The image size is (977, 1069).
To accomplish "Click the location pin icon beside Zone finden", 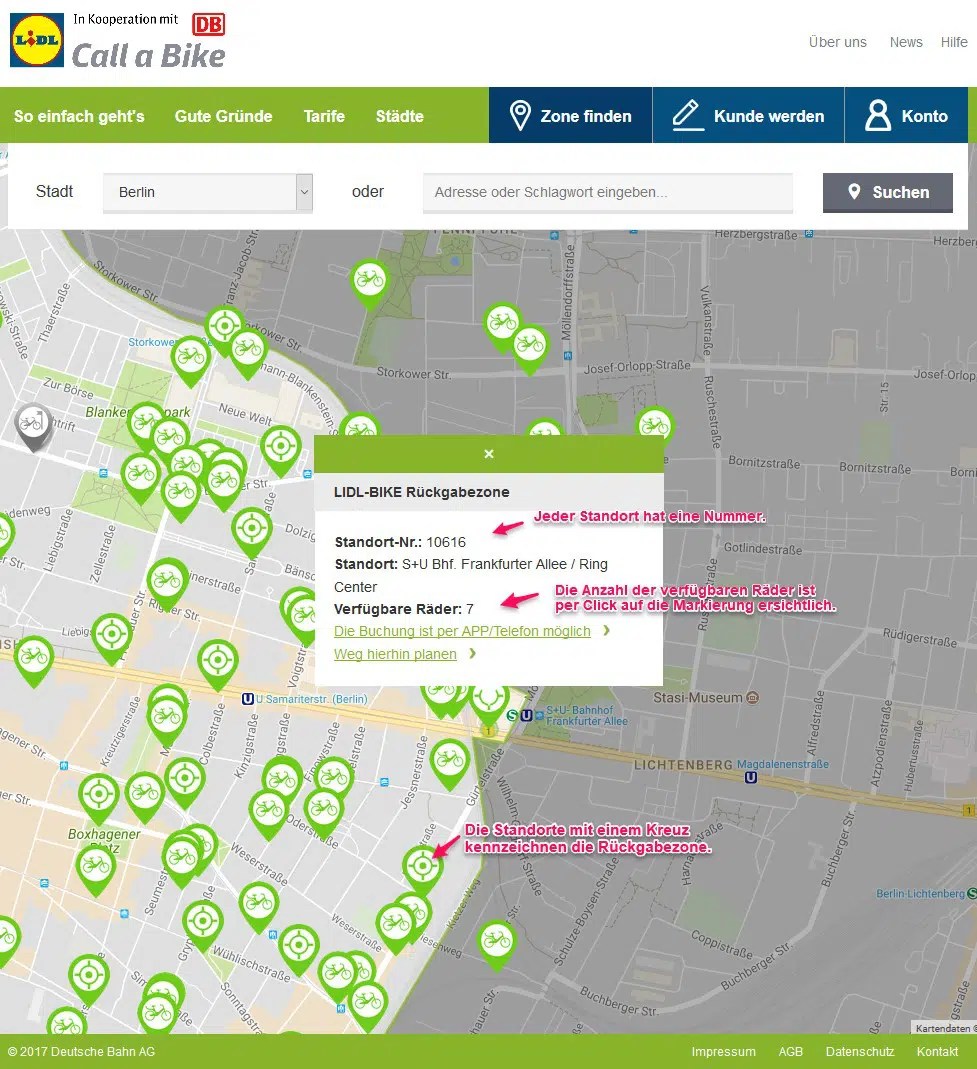I will tap(520, 115).
